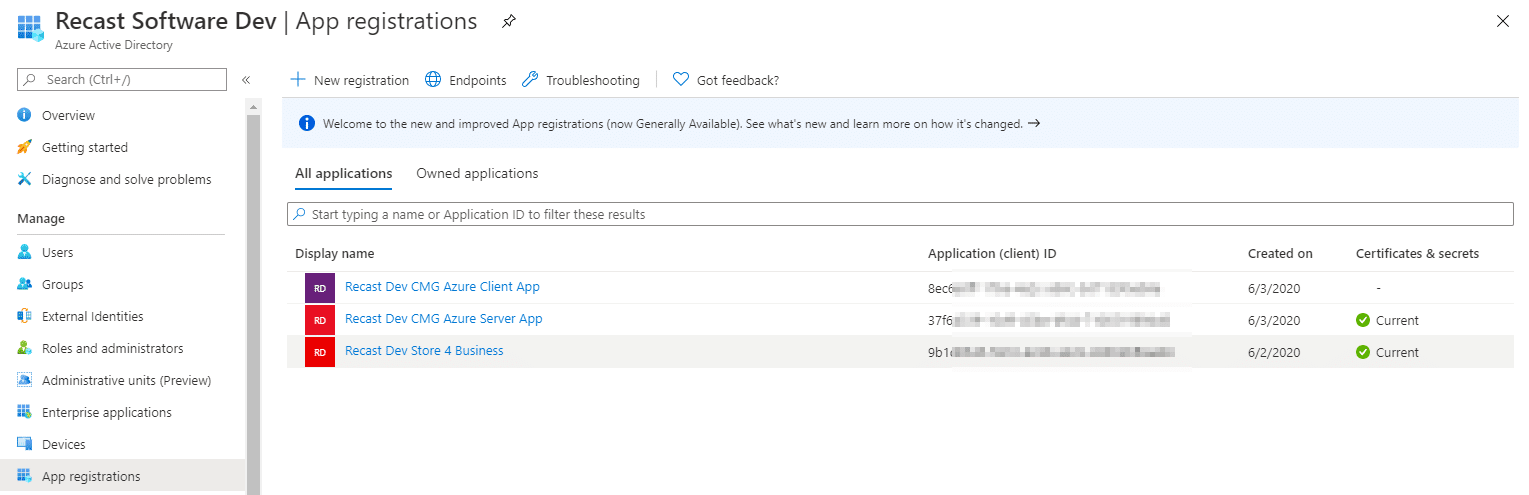Image resolution: width=1529 pixels, height=495 pixels.
Task: Open Roles and administrators in sidebar
Action: (x=112, y=348)
